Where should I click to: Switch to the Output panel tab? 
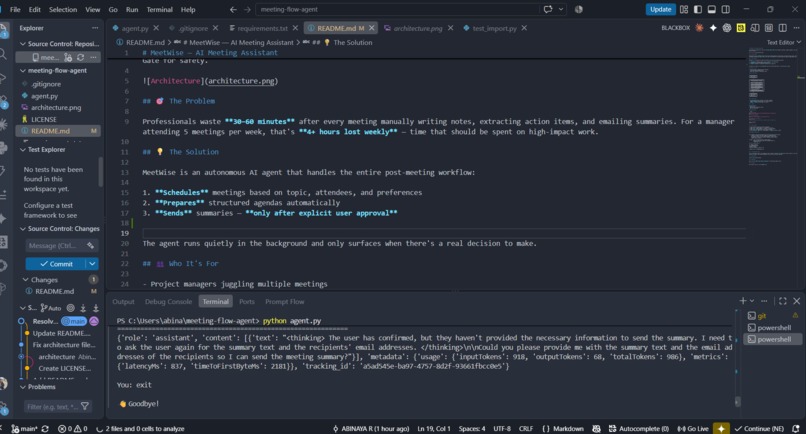tap(123, 302)
